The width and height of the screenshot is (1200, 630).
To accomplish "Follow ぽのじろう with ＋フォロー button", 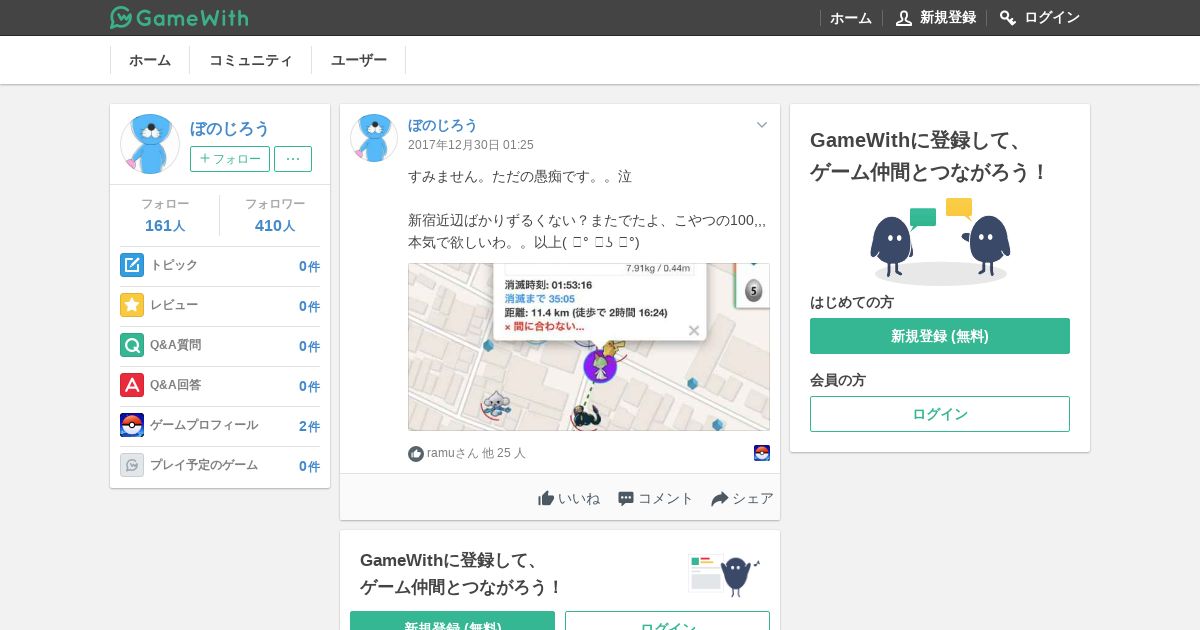I will (230, 159).
